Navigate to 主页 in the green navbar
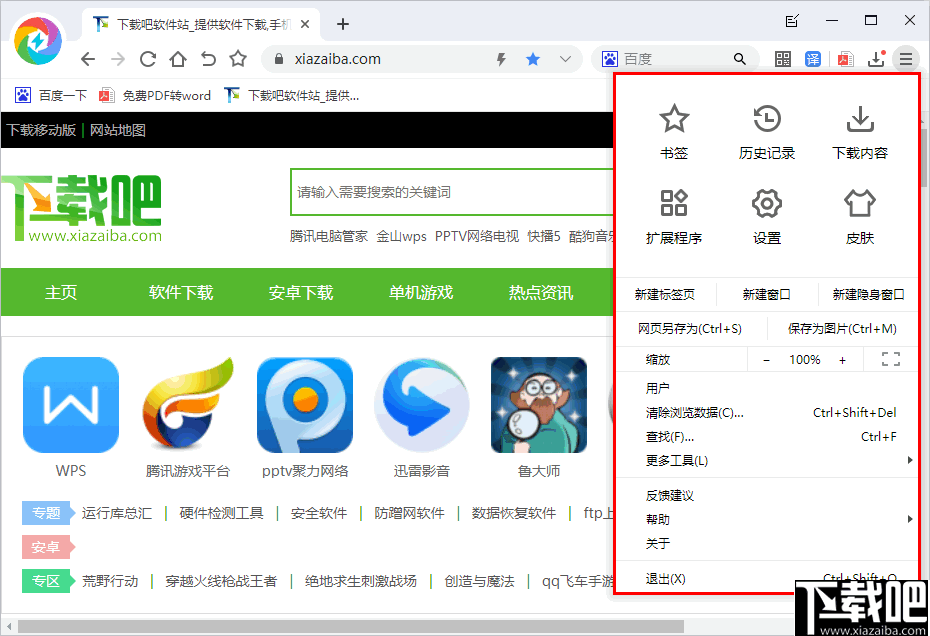Image resolution: width=930 pixels, height=636 pixels. pyautogui.click(x=65, y=291)
